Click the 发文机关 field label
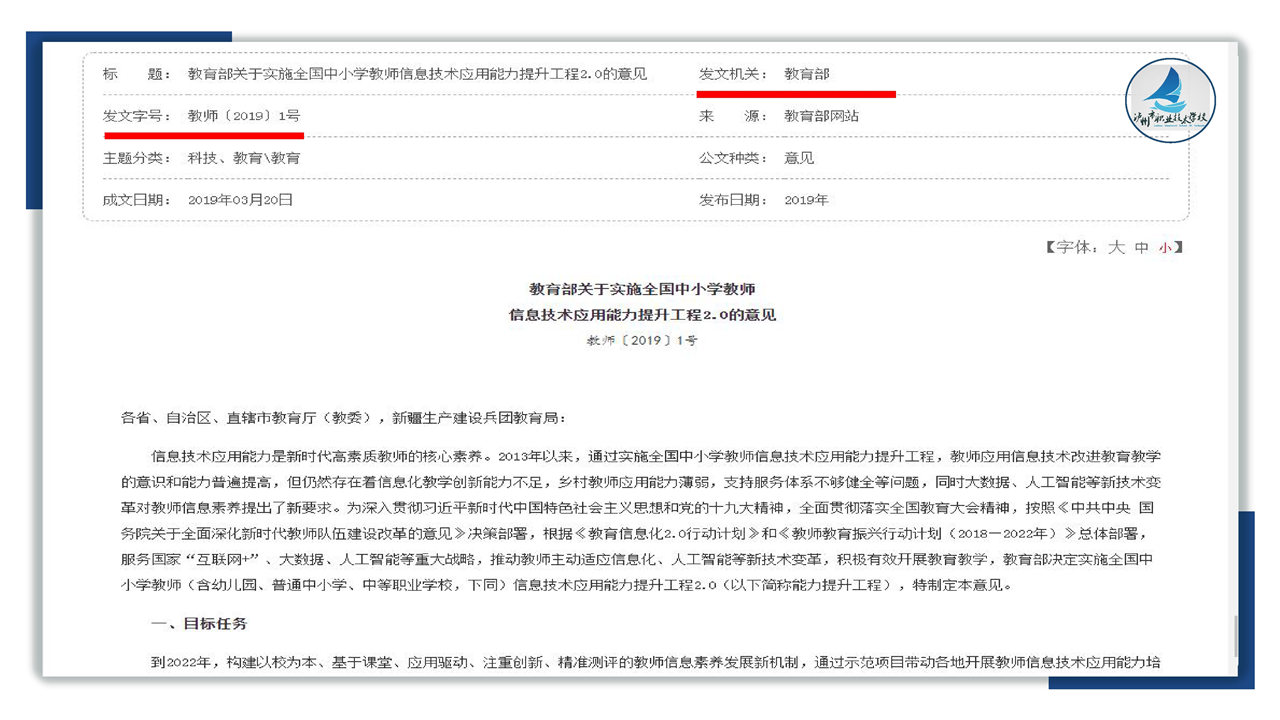 730,74
